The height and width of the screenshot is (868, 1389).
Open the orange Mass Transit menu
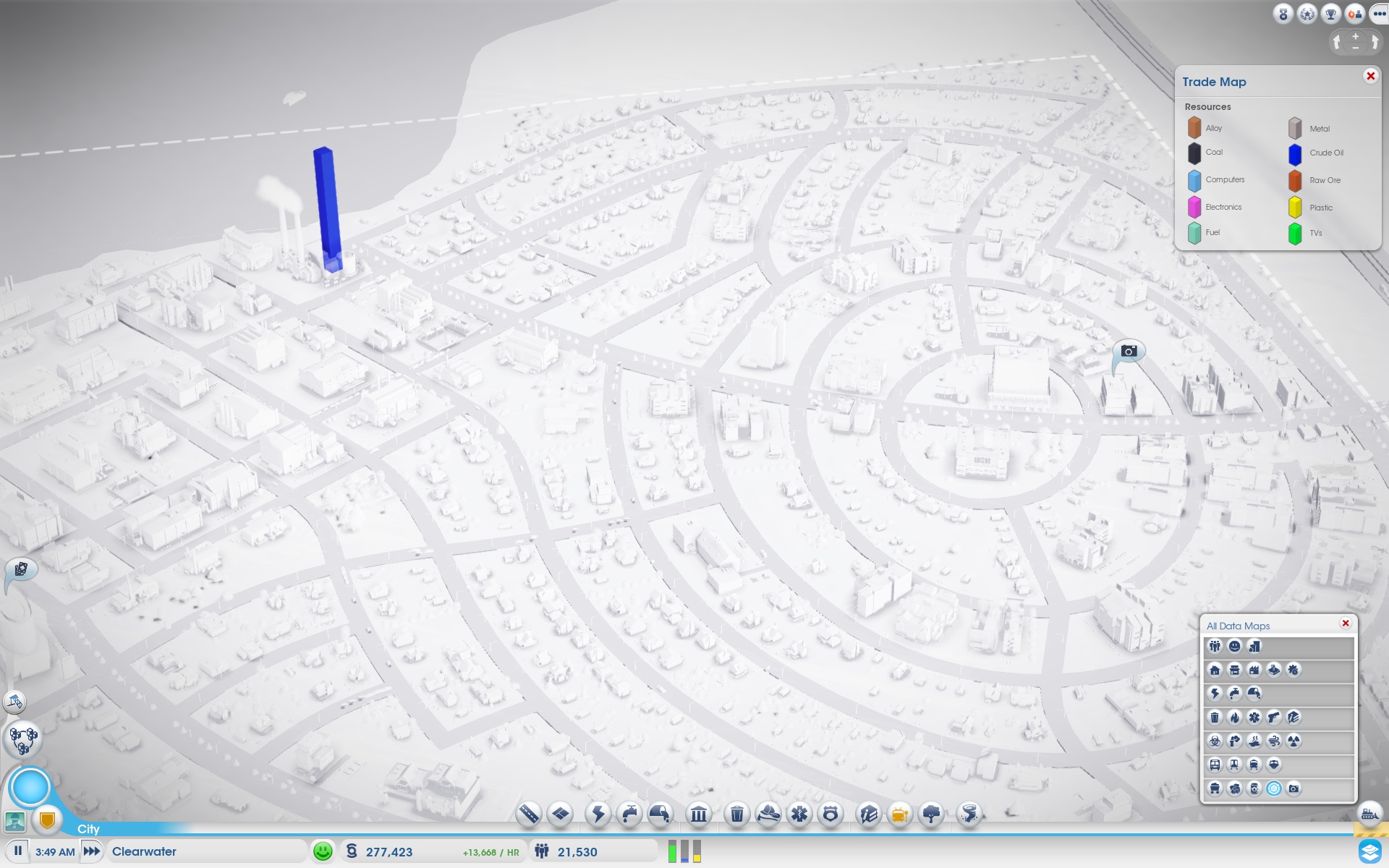tap(900, 814)
